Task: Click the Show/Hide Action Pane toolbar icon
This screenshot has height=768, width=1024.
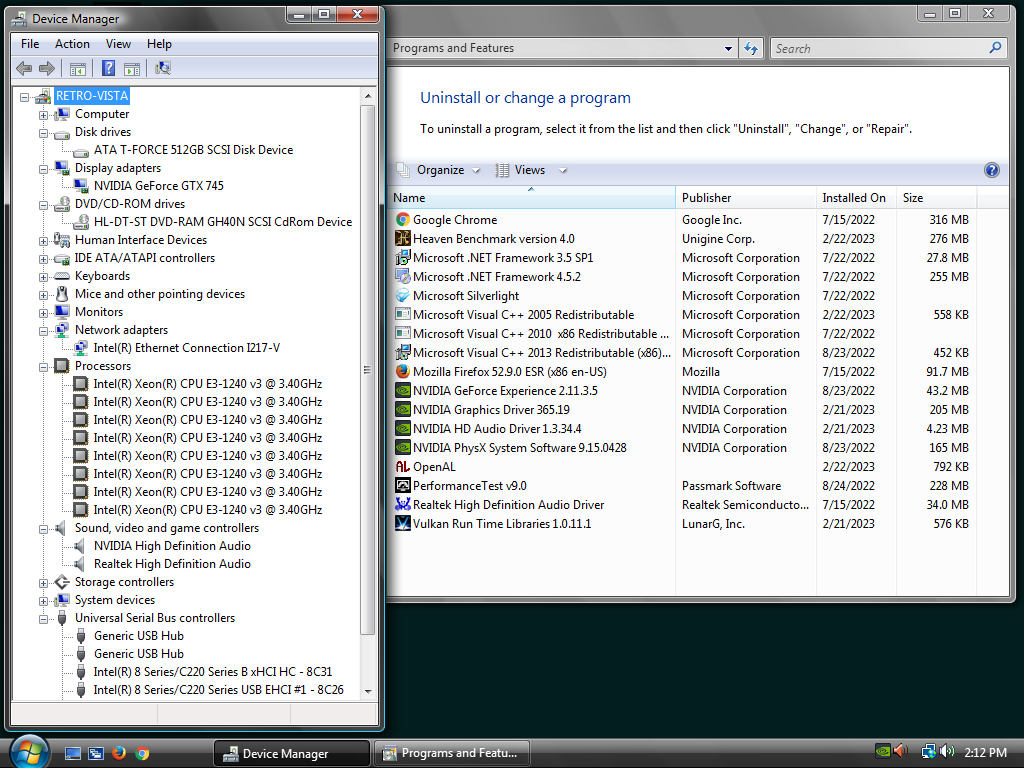Action: pos(133,69)
